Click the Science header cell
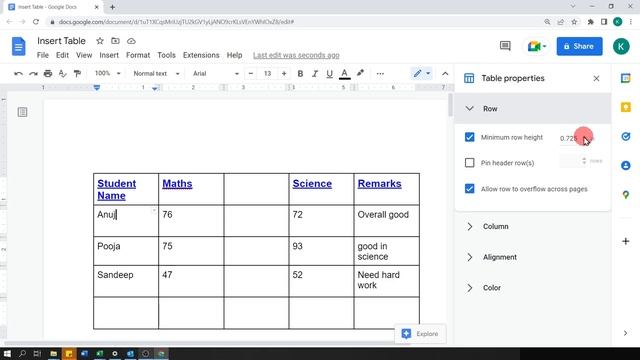 pos(321,189)
